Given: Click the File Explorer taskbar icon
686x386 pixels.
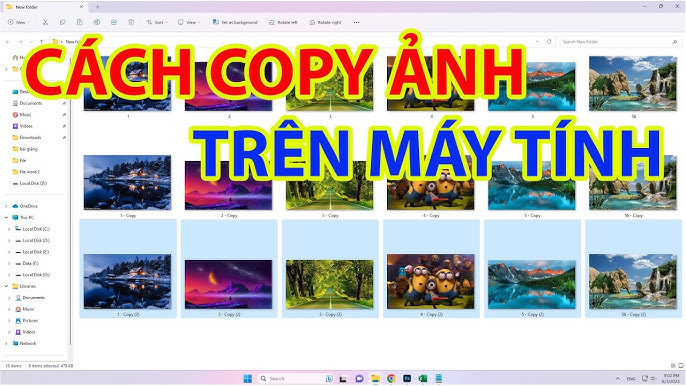Looking at the screenshot, I should [375, 378].
